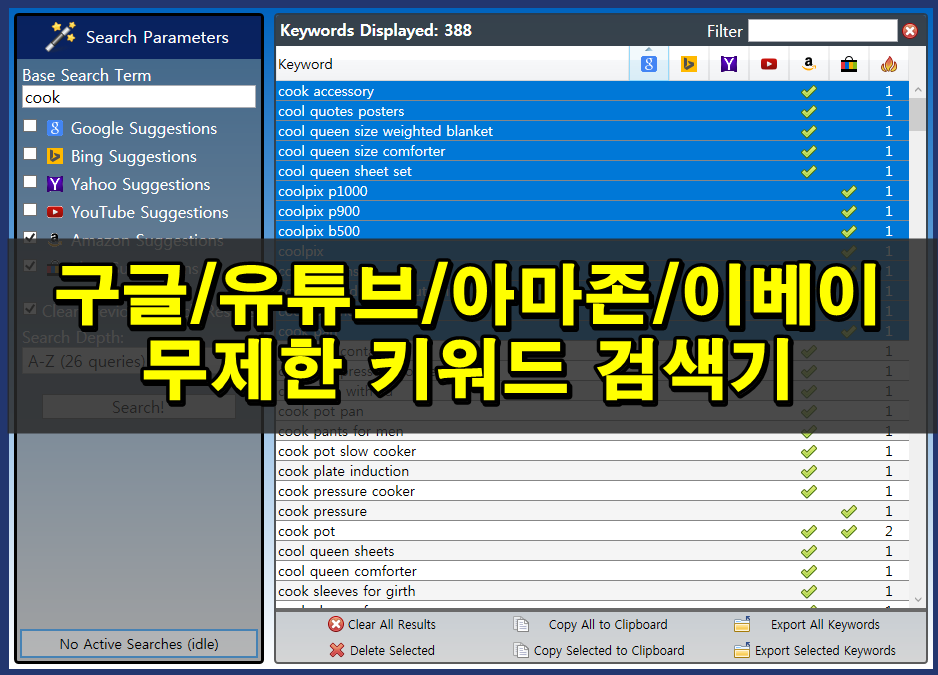The image size is (938, 675).
Task: Sort by Amazon column icon
Action: [809, 64]
